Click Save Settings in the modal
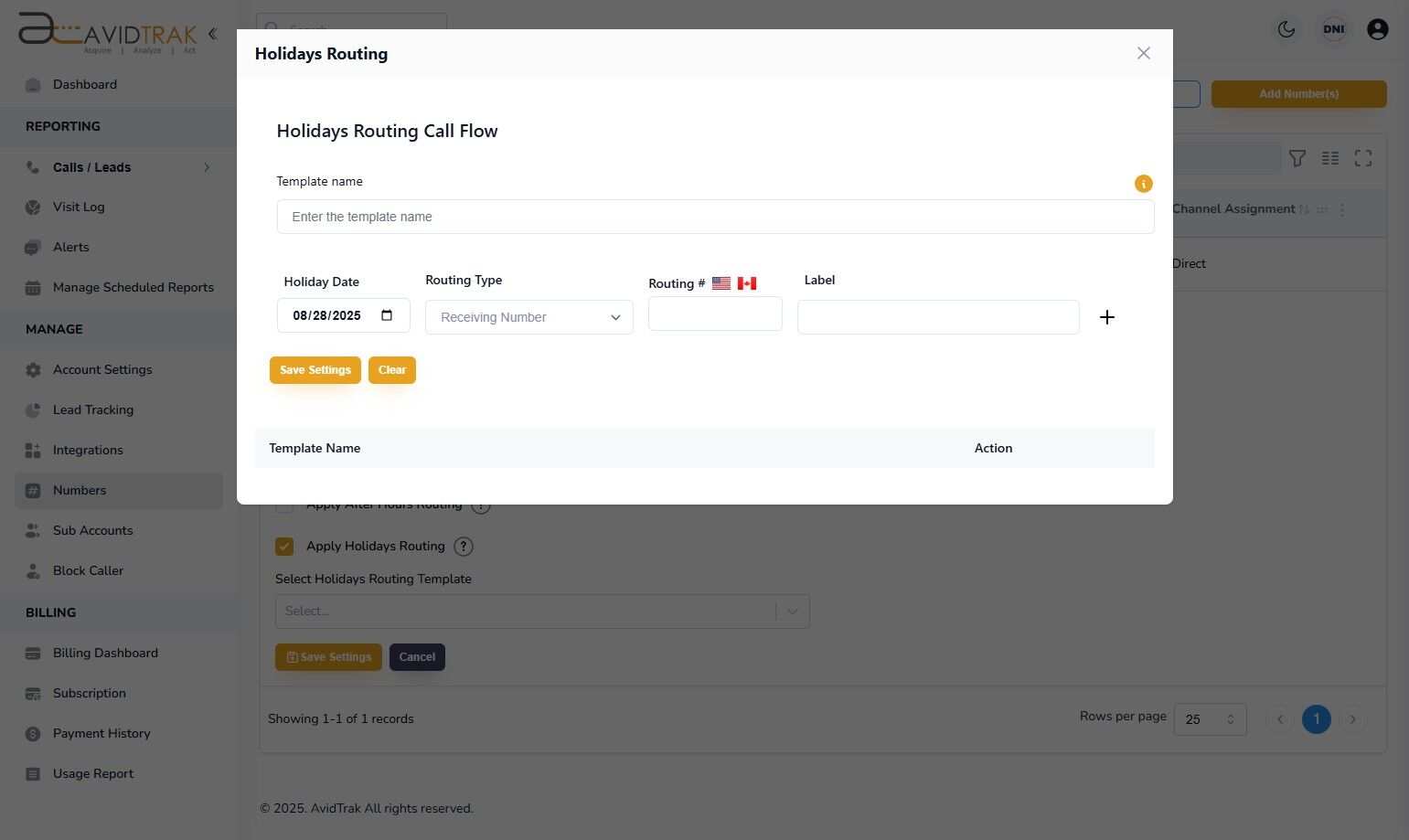The height and width of the screenshot is (840, 1409). click(315, 369)
